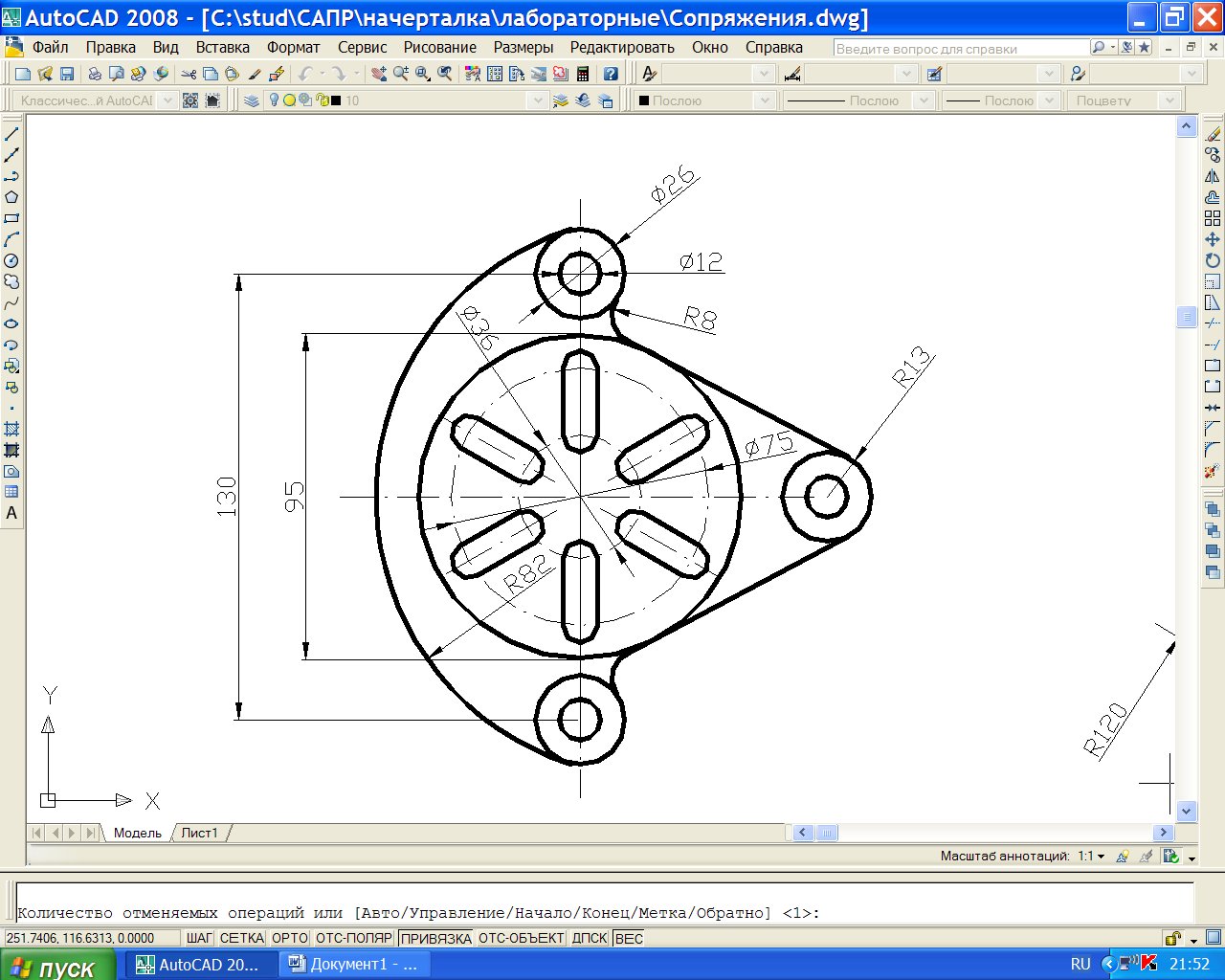Click the Zoom Realtime icon

pos(400,74)
